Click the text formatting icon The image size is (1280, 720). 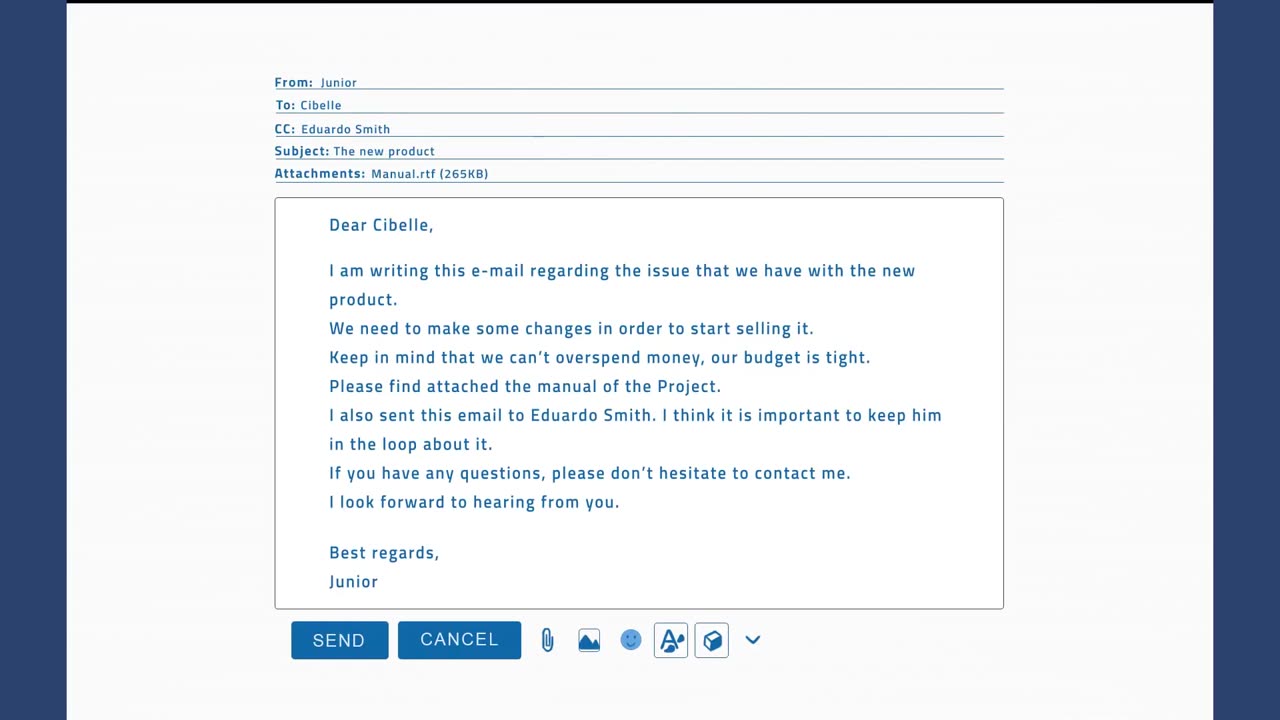671,640
